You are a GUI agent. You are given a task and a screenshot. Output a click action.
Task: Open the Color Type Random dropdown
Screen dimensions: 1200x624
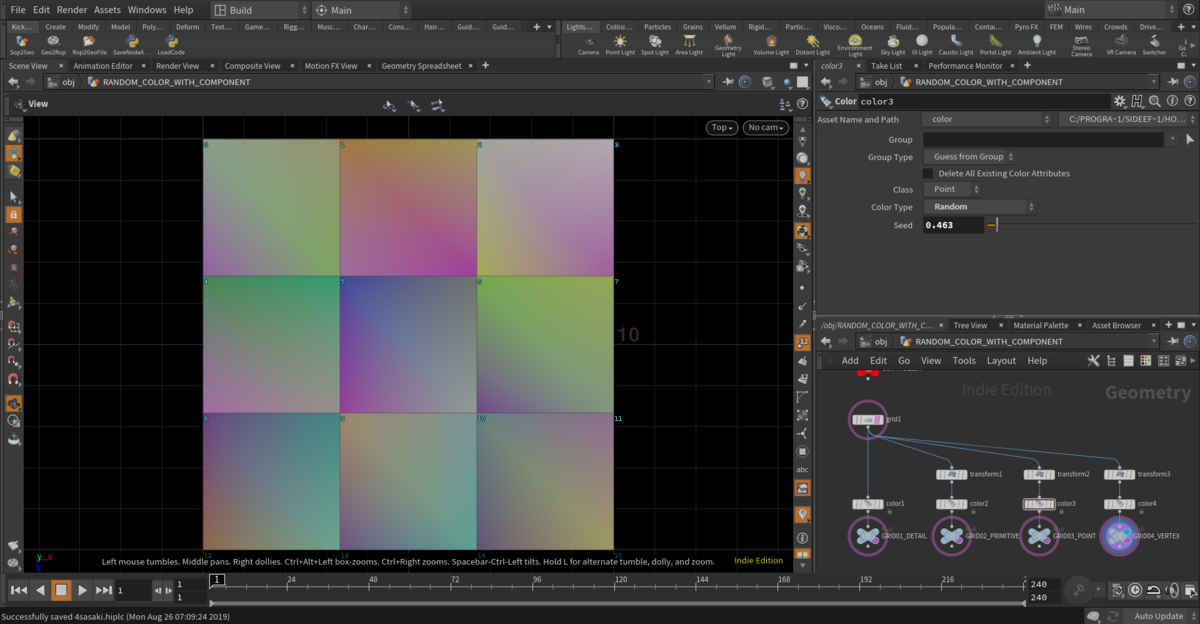pos(978,207)
